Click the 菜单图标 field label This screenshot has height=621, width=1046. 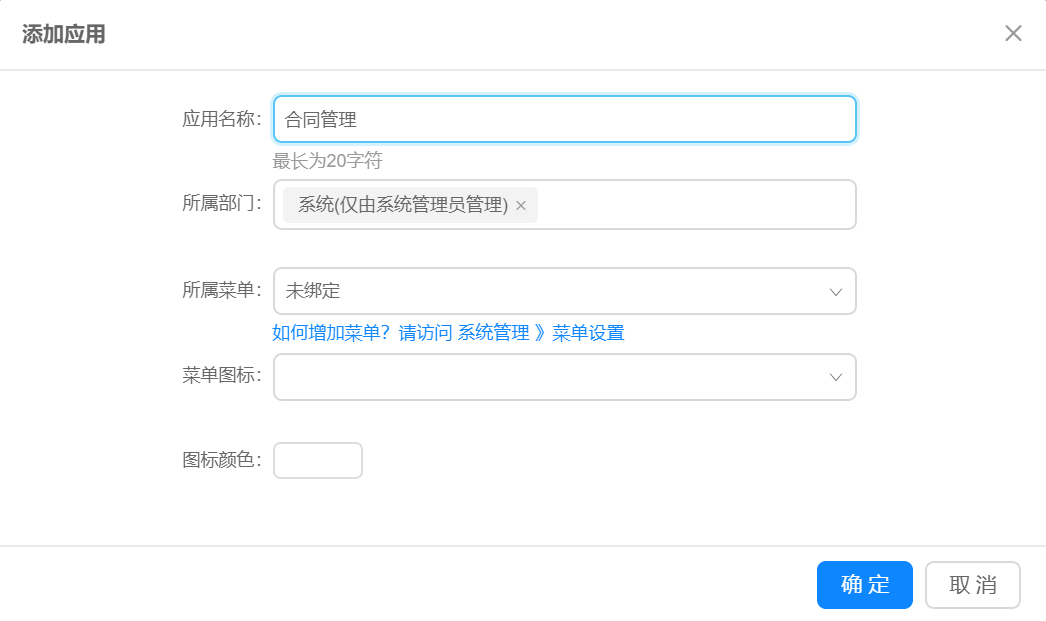point(221,376)
